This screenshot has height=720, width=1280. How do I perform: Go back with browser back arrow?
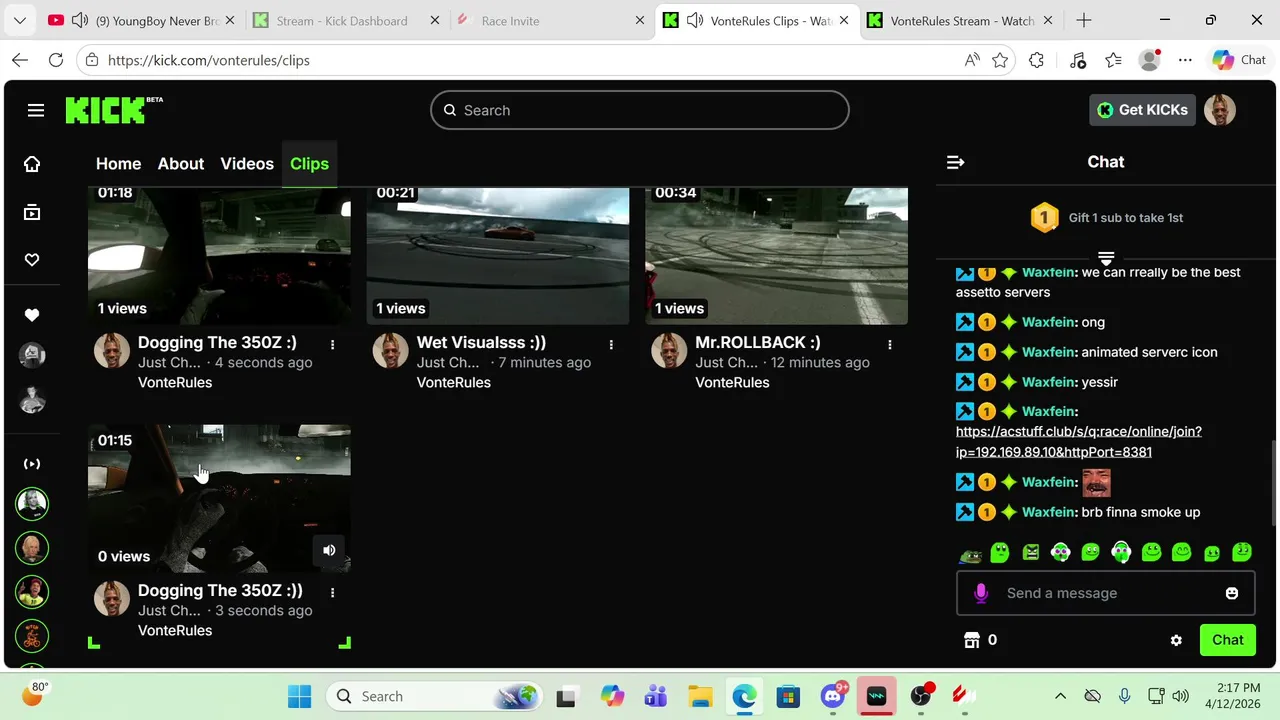[20, 60]
